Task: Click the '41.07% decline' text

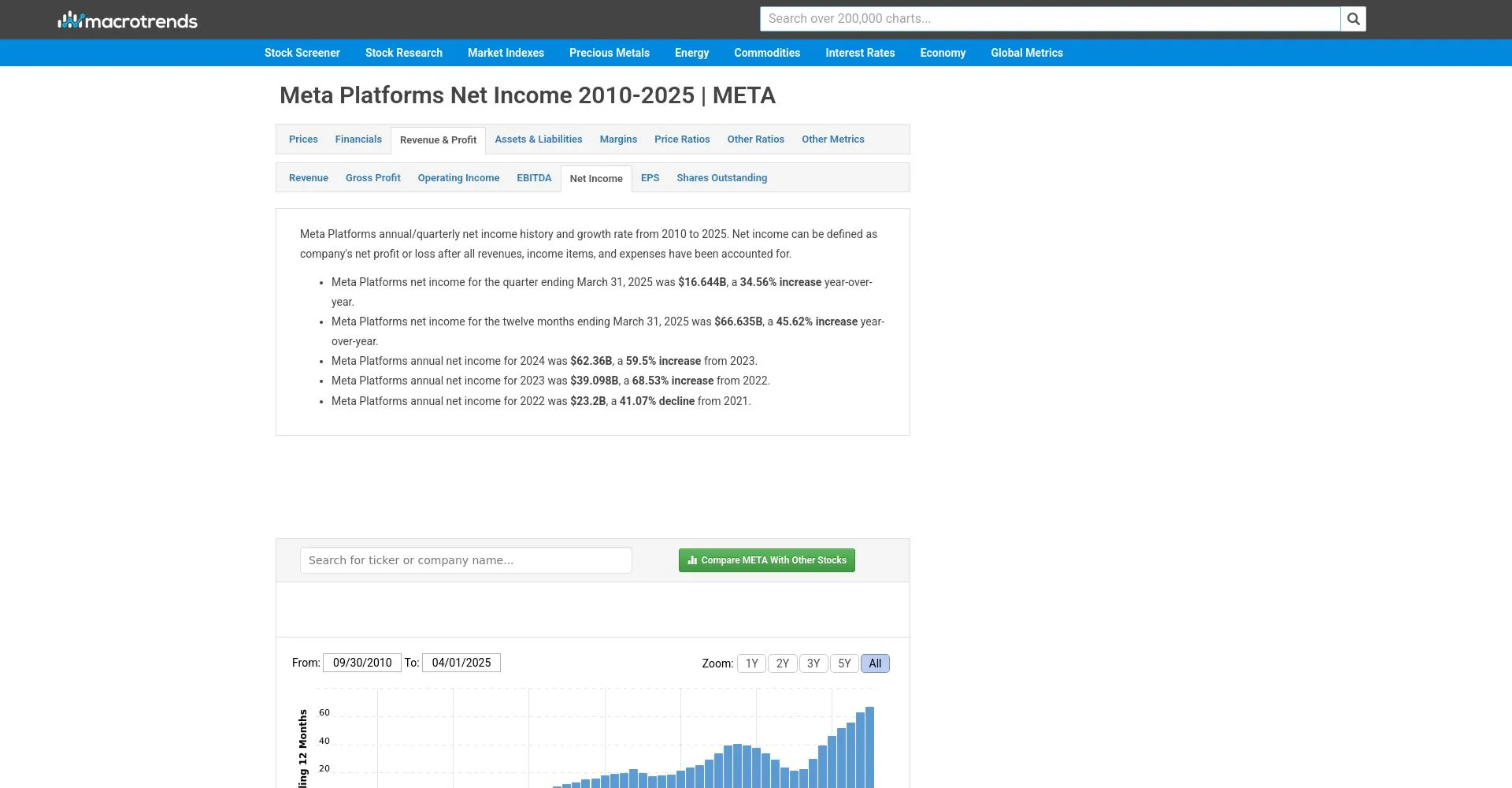Action: pos(657,401)
